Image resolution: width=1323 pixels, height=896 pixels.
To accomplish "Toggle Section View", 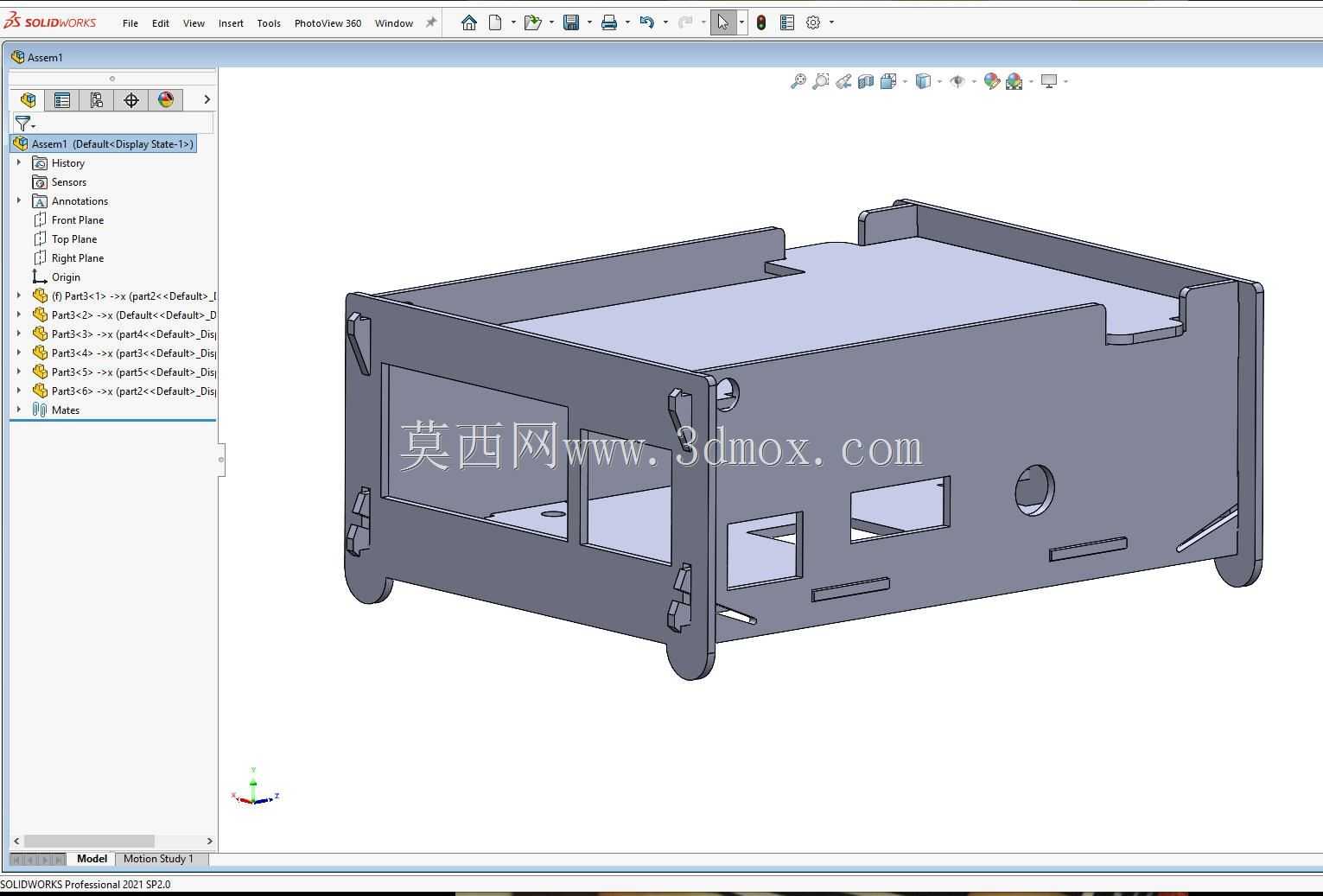I will (x=866, y=81).
